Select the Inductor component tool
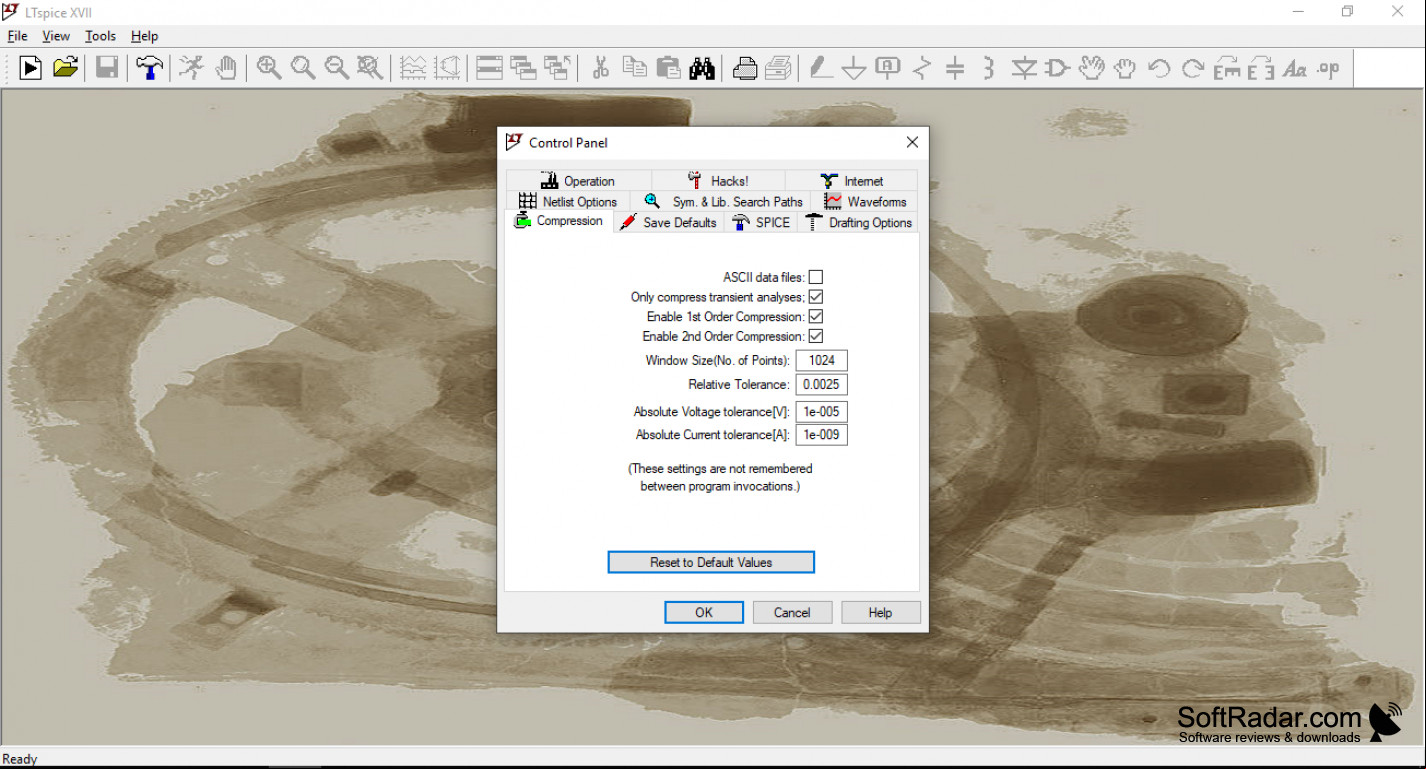 tap(989, 68)
